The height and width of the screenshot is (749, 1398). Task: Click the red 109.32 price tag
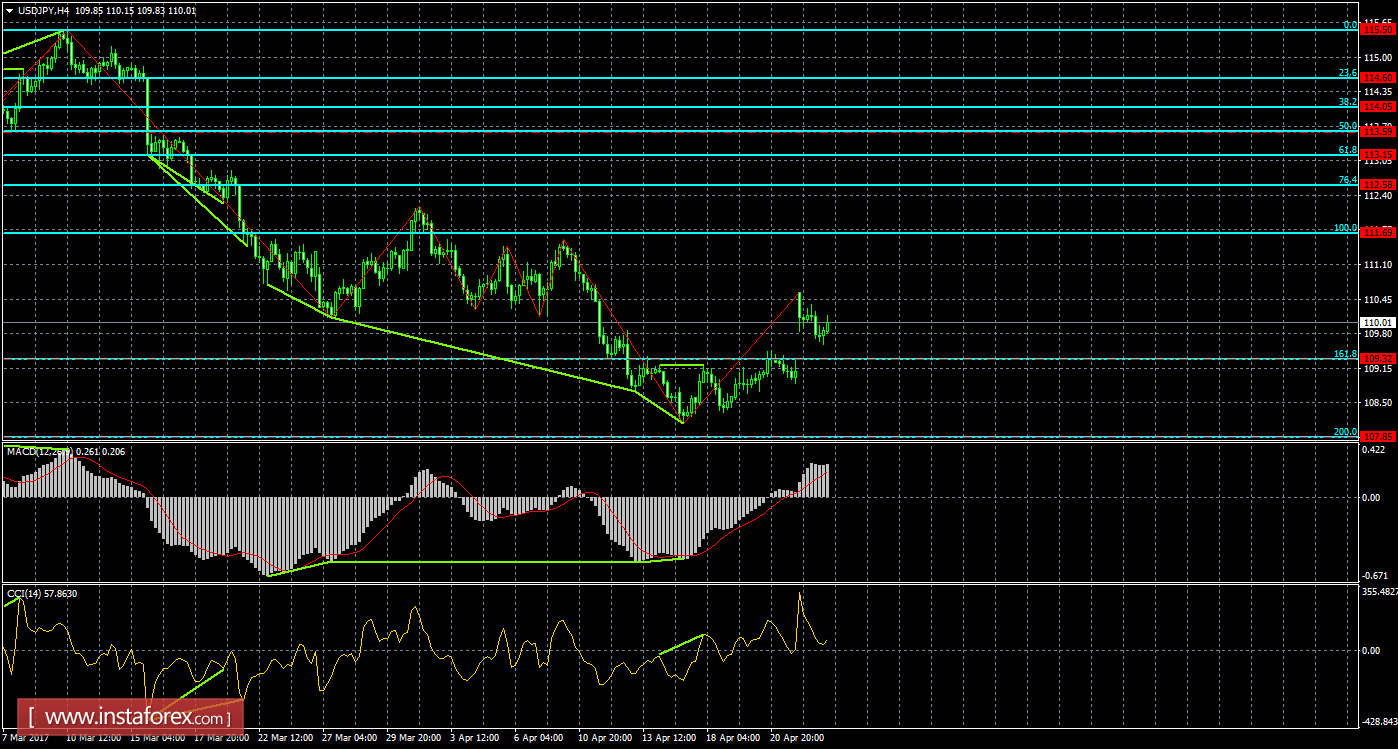(x=1378, y=358)
